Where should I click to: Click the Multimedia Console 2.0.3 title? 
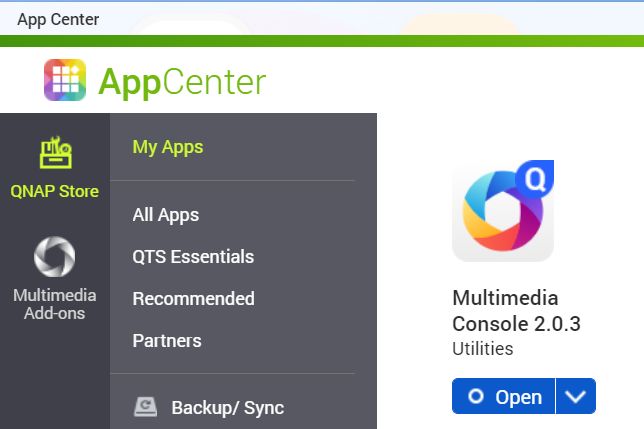click(x=516, y=311)
